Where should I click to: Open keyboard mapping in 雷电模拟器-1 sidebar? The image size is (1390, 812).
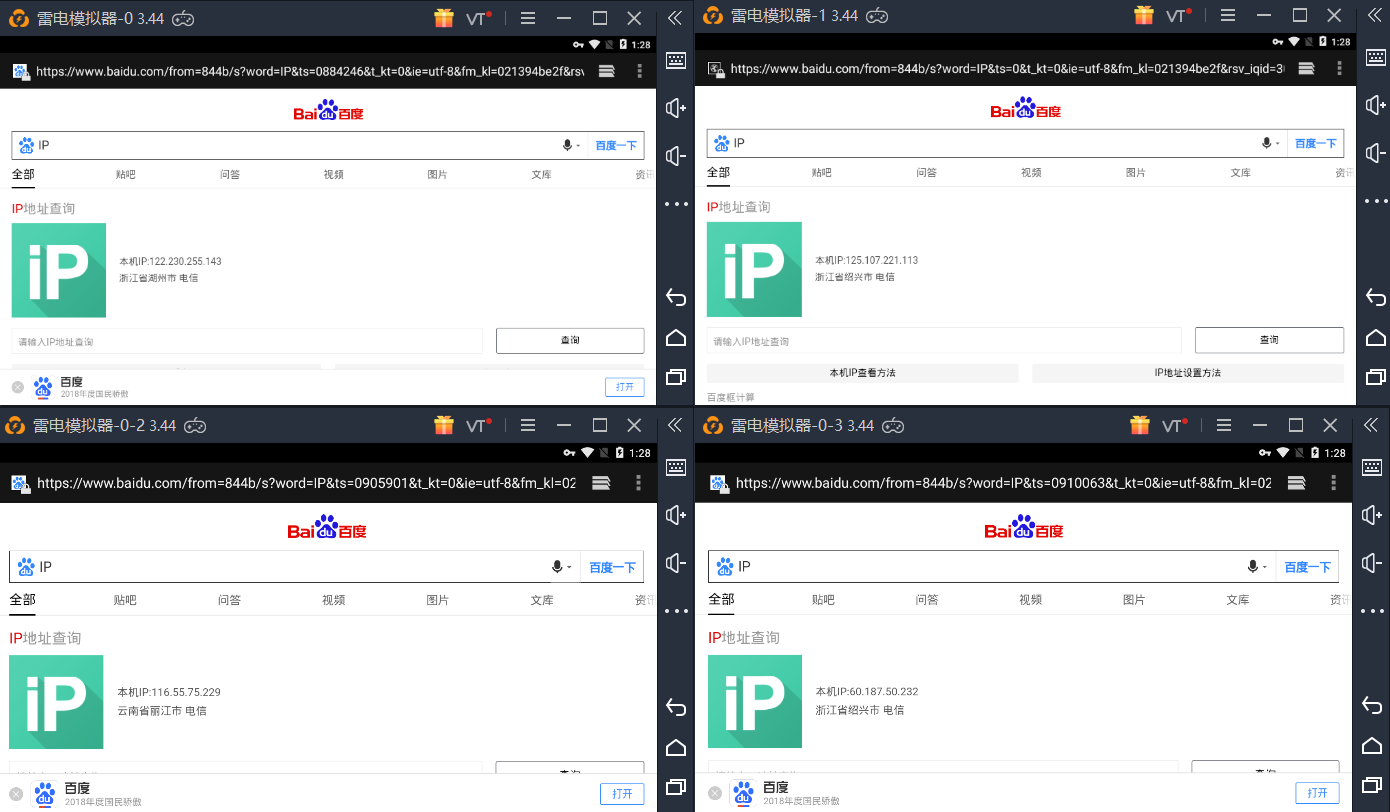point(1376,58)
